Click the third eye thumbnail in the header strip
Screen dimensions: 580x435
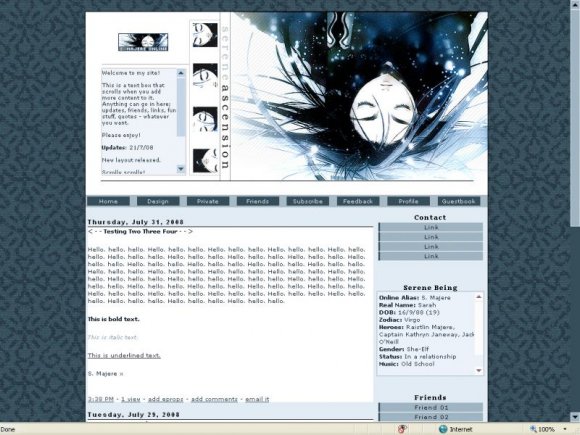pos(205,119)
